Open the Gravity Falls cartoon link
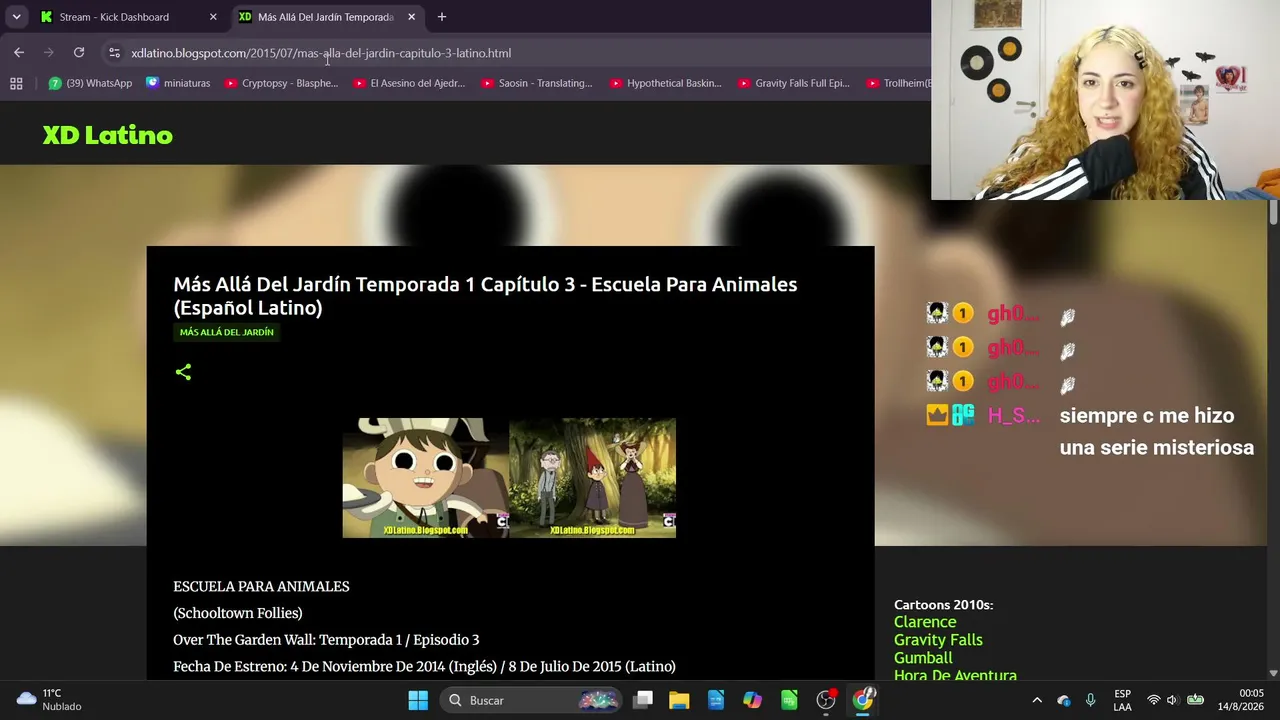 938,640
